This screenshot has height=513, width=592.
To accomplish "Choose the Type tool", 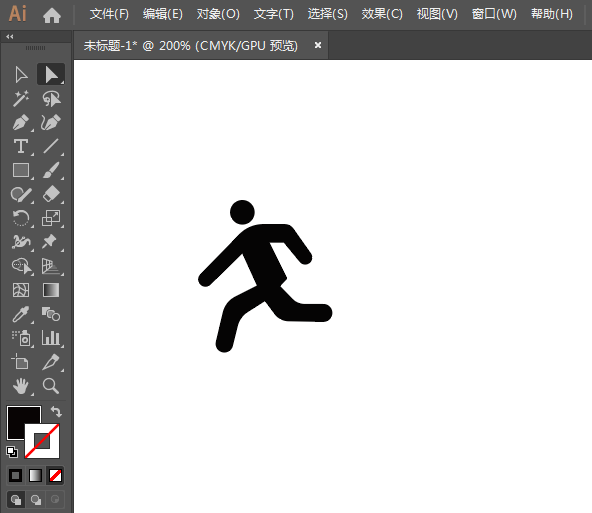I will coord(21,146).
